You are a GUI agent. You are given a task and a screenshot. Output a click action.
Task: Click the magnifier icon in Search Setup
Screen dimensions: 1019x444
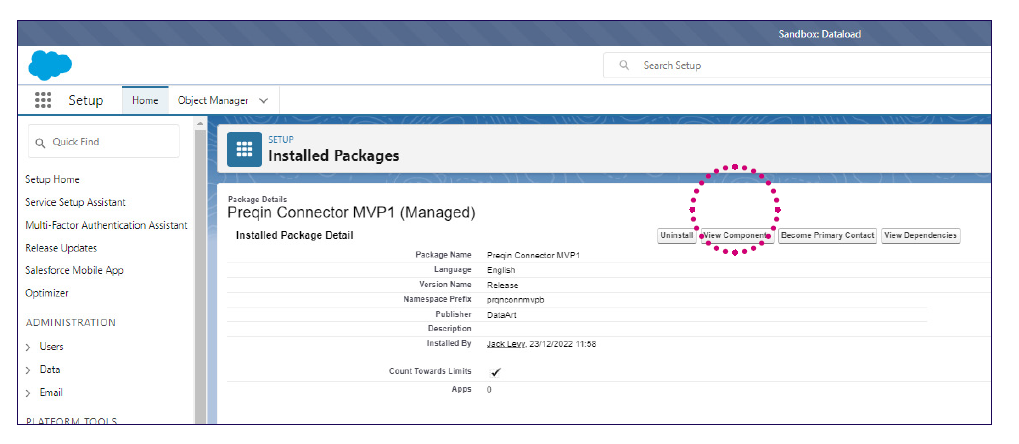pyautogui.click(x=625, y=65)
